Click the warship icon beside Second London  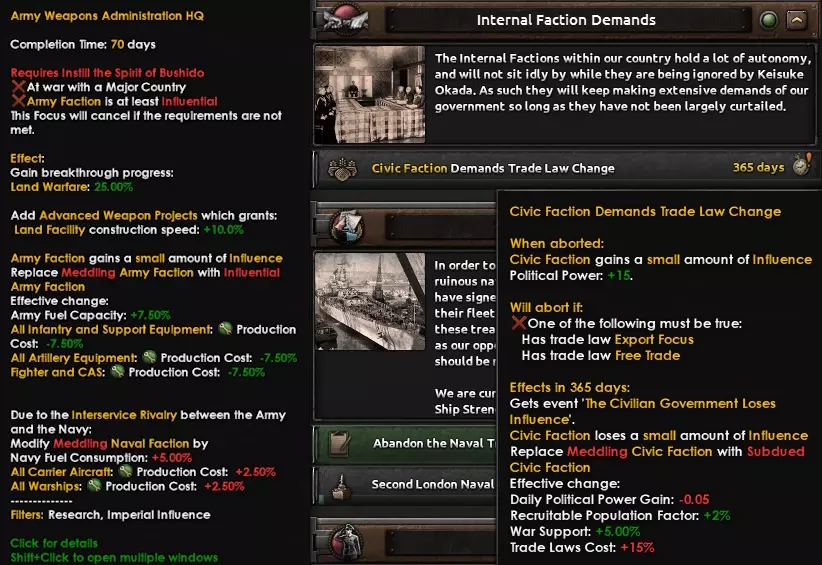[x=341, y=486]
